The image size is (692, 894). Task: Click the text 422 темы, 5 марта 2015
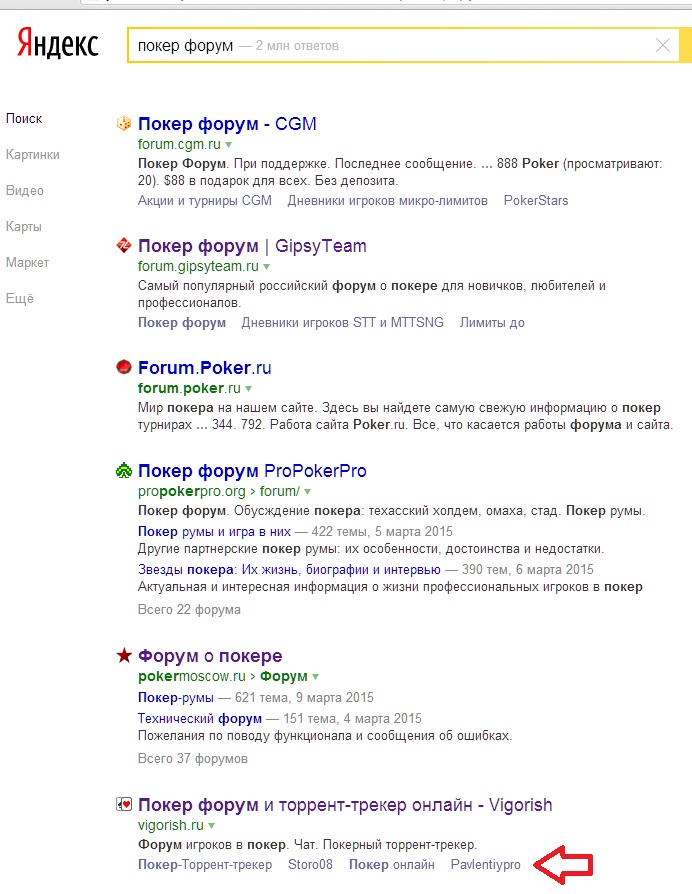click(382, 532)
